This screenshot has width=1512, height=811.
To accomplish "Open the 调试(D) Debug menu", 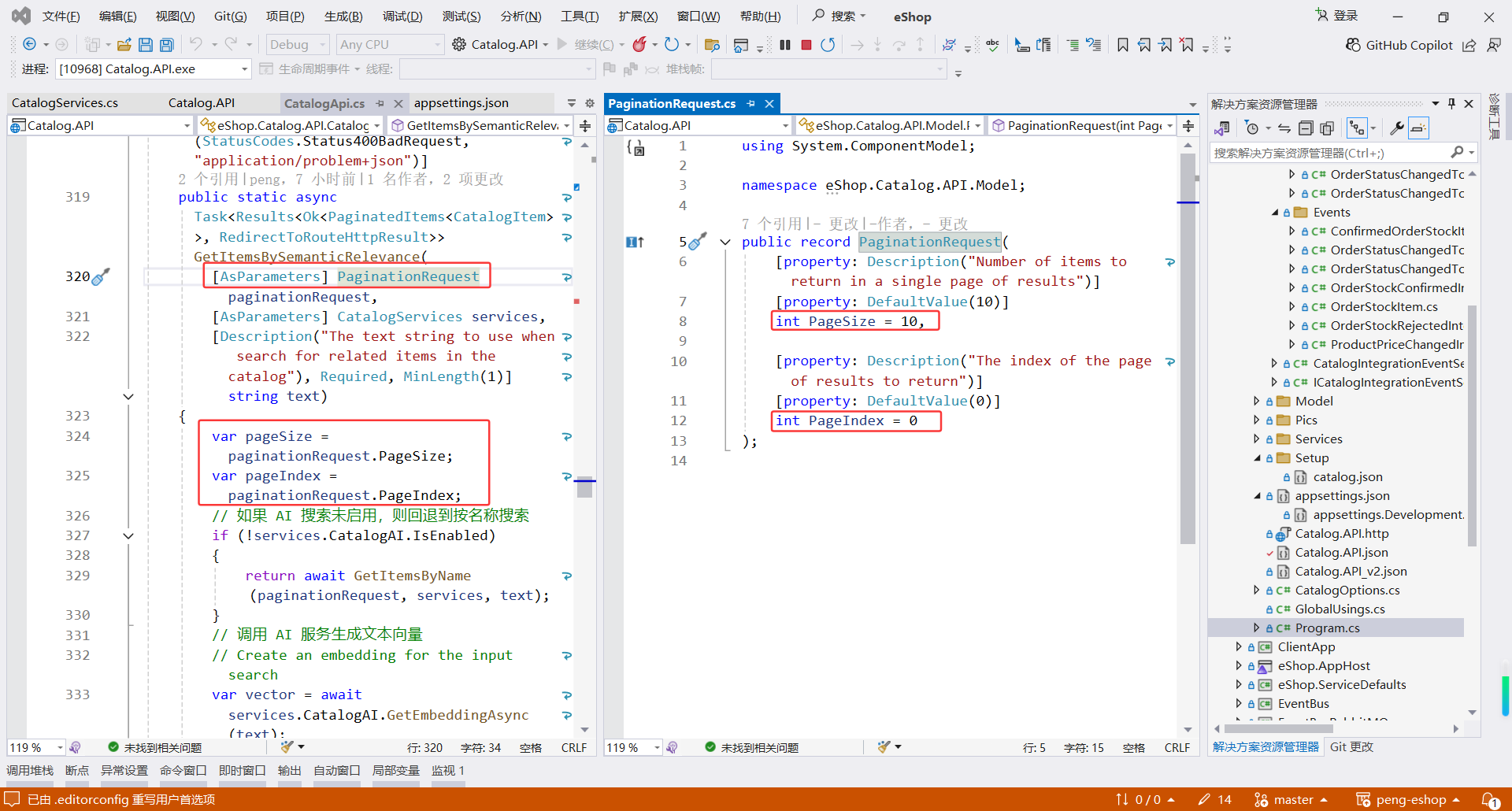I will click(x=402, y=17).
